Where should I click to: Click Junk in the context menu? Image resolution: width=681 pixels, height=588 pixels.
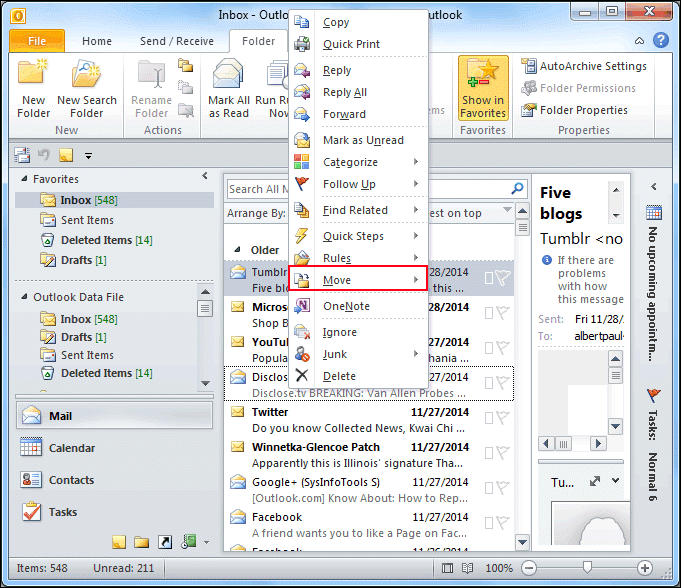coord(359,354)
